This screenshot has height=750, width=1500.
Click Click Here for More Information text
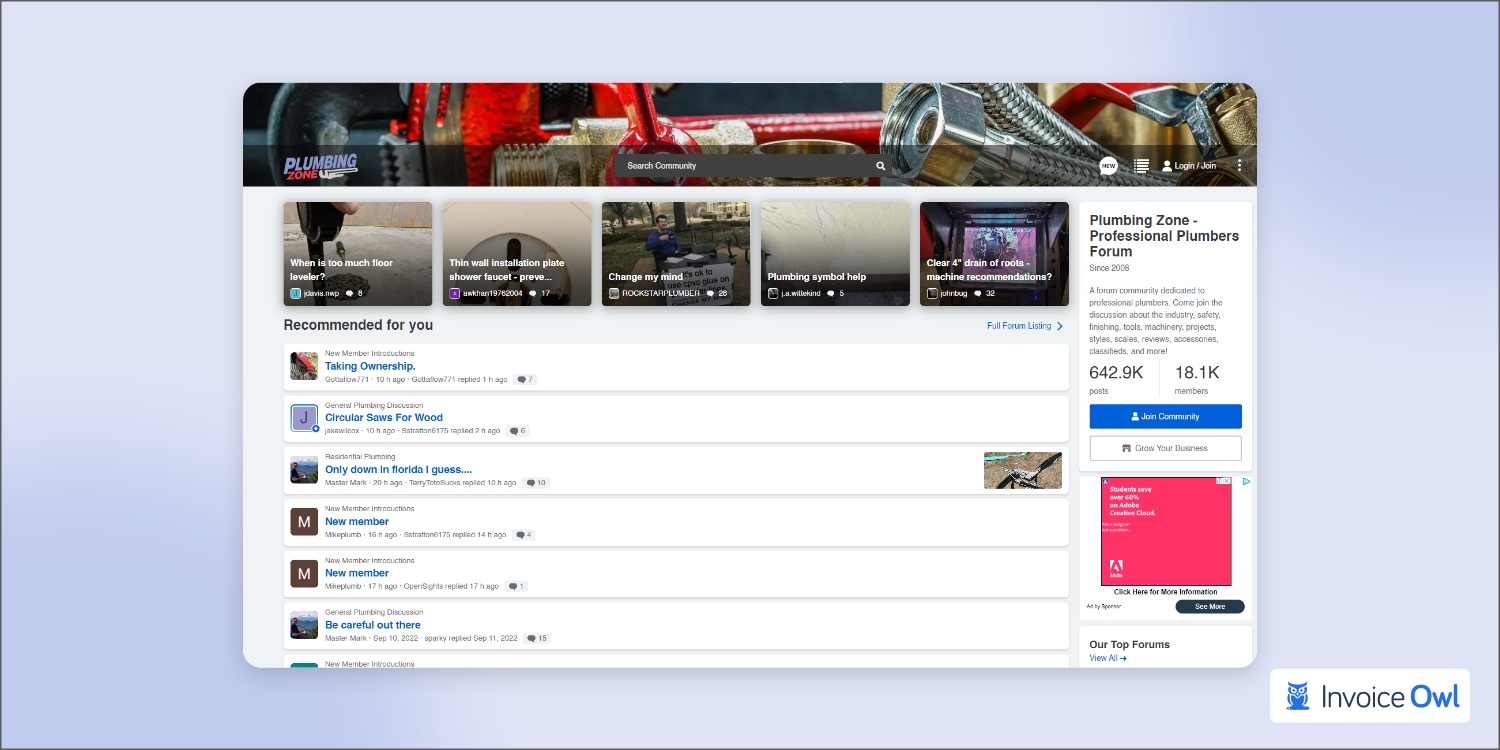1166,592
